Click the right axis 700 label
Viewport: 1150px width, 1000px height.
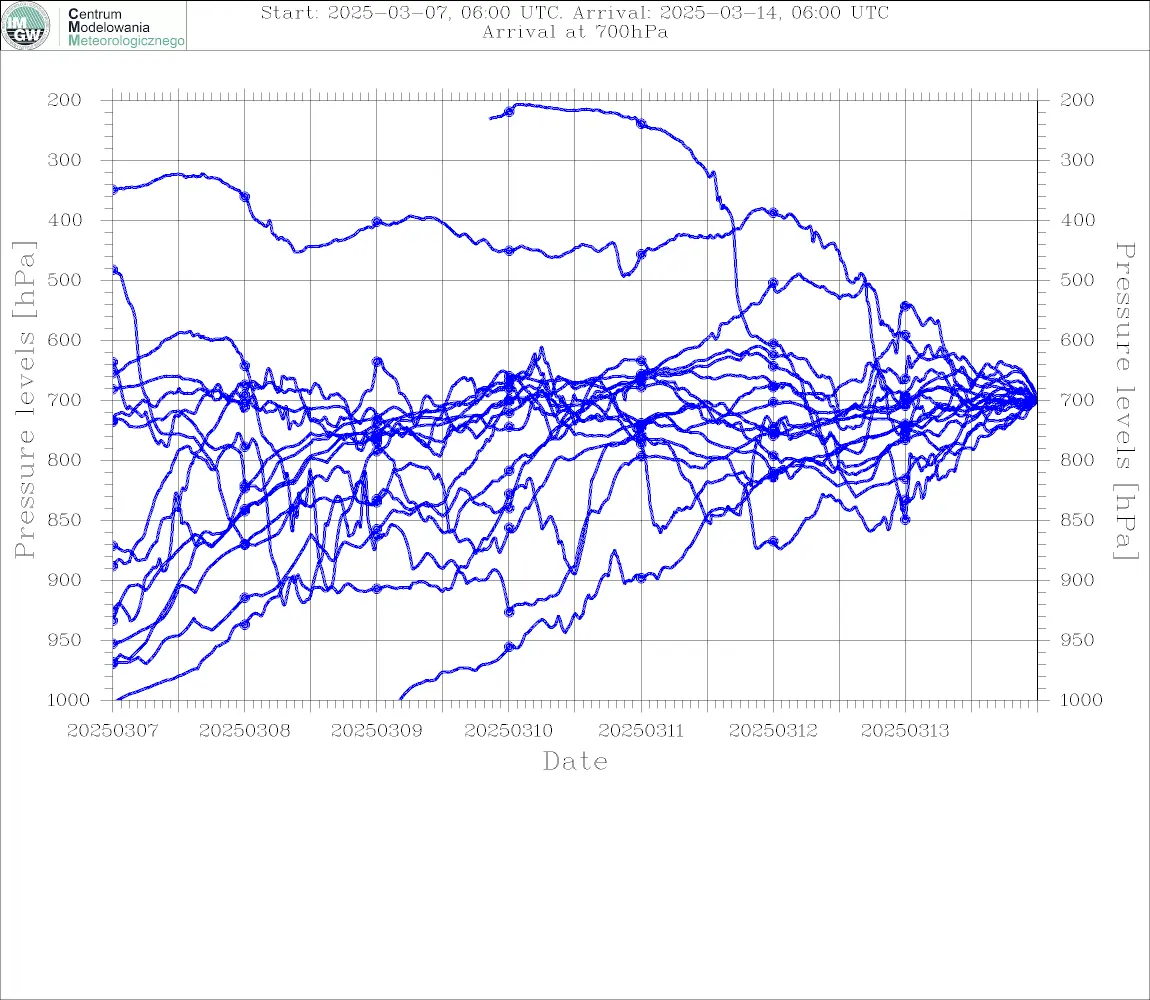click(x=1077, y=401)
